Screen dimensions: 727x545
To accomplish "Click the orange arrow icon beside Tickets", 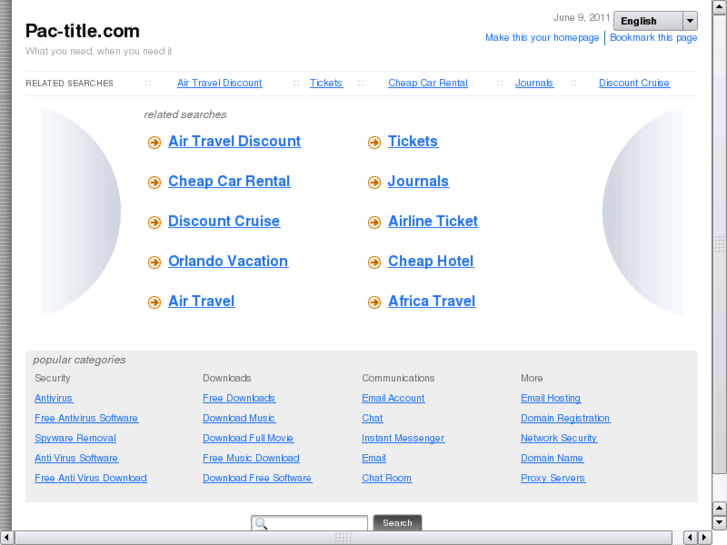I will [x=374, y=142].
